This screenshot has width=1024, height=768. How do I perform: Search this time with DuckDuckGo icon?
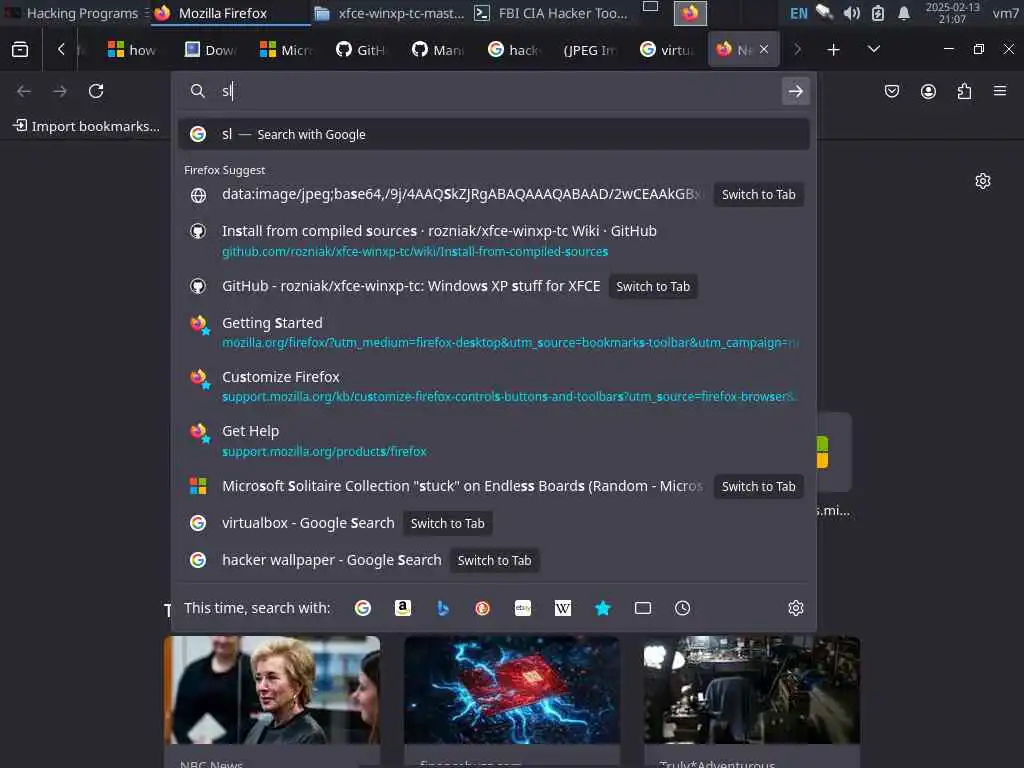tap(483, 608)
